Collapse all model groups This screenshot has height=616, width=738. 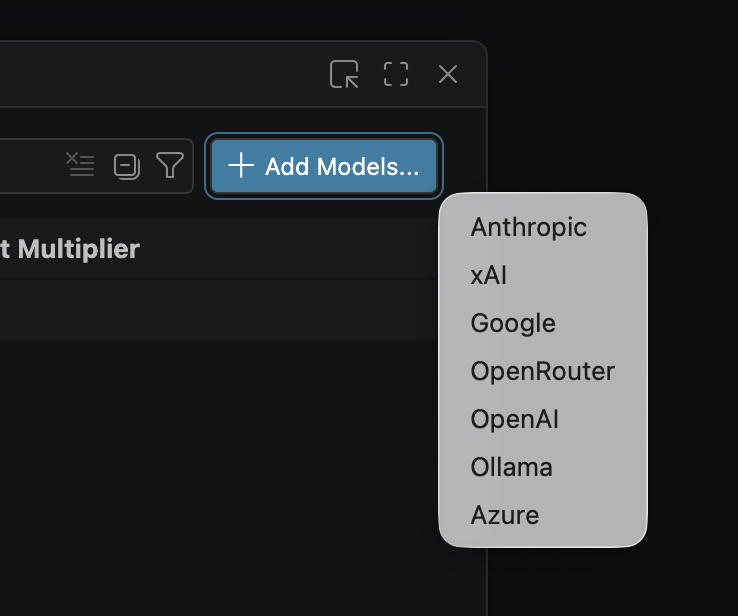click(126, 165)
